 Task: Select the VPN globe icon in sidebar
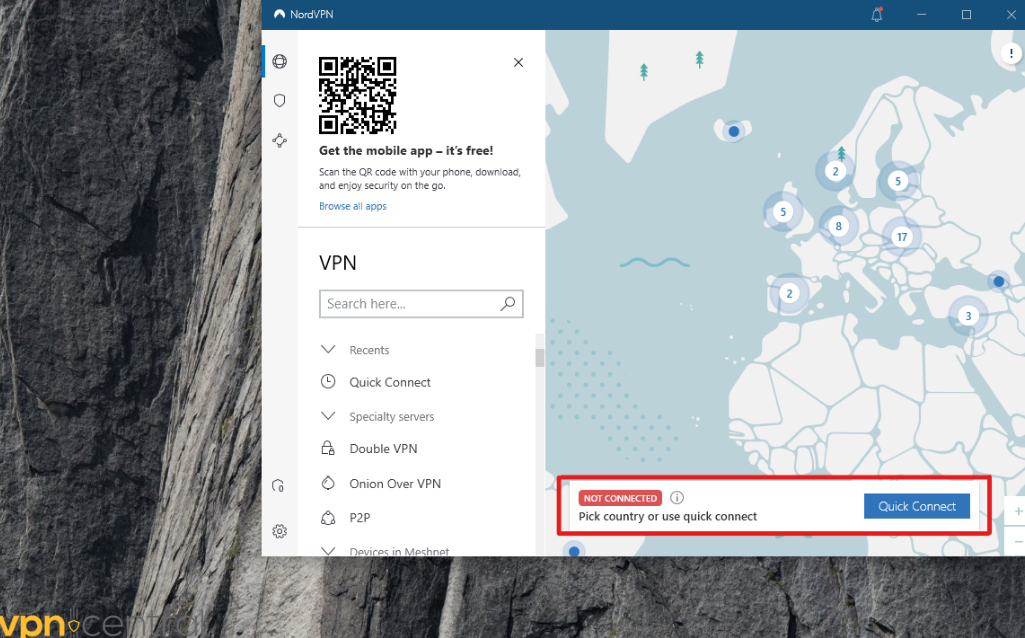click(279, 61)
